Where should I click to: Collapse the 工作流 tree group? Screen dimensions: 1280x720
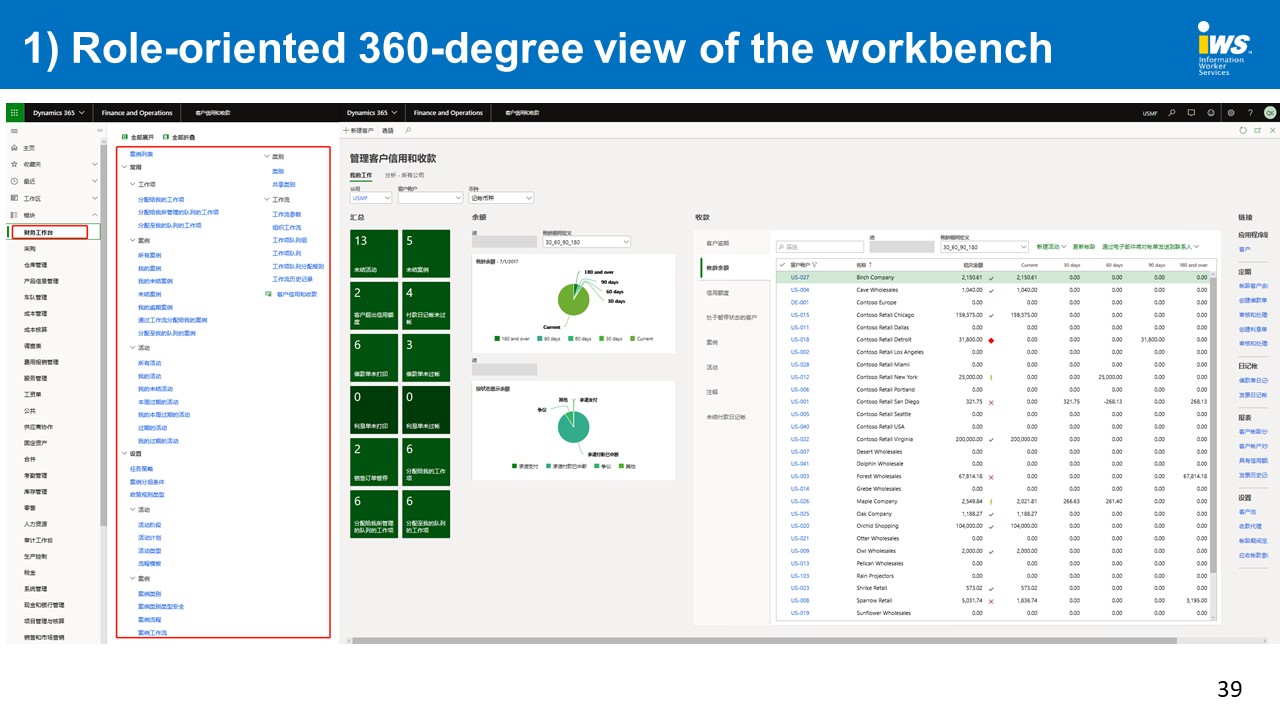tap(267, 200)
